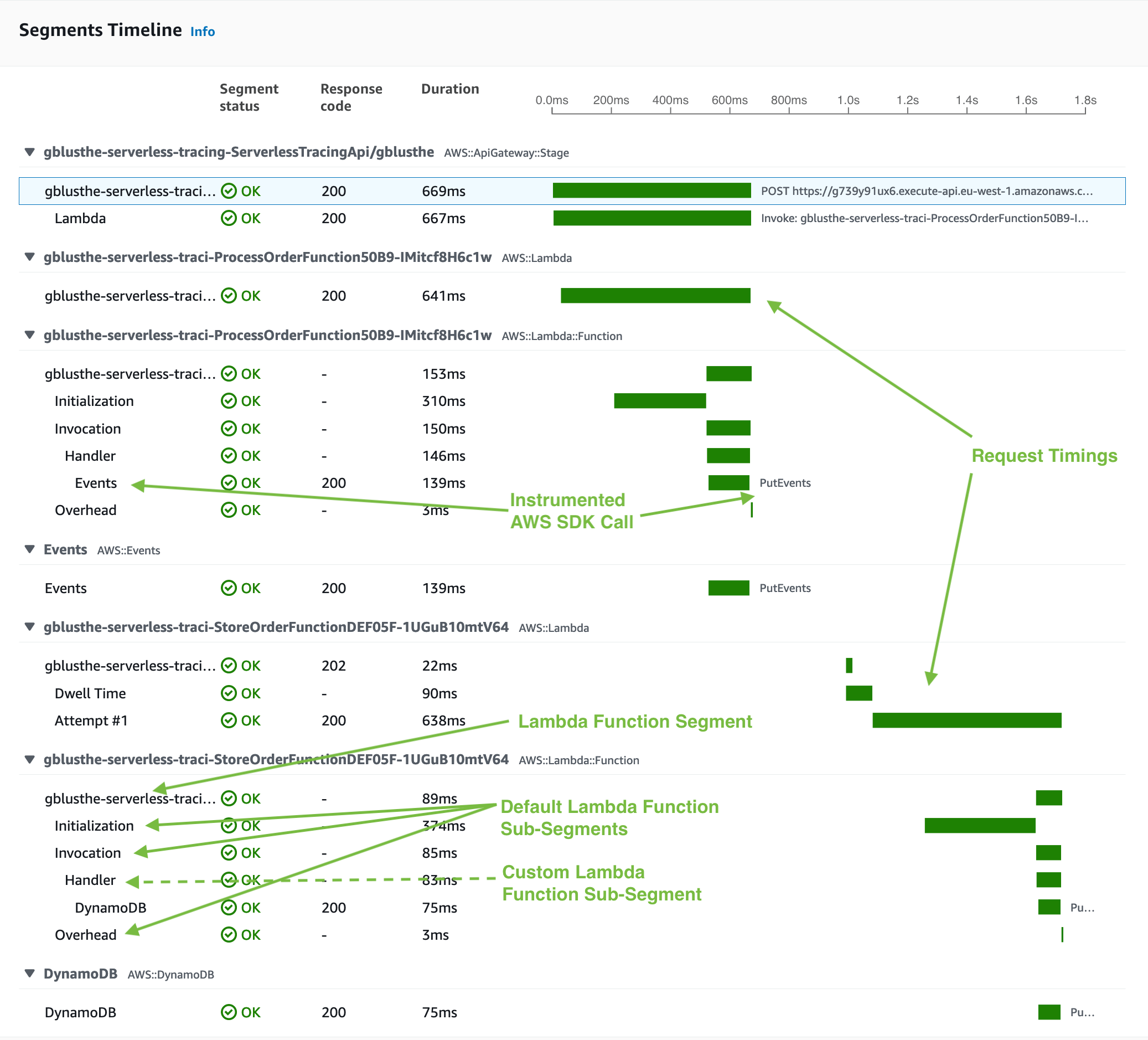
Task: Collapse the ProcessOrderFunction AWS::Lambda group
Action: [29, 257]
